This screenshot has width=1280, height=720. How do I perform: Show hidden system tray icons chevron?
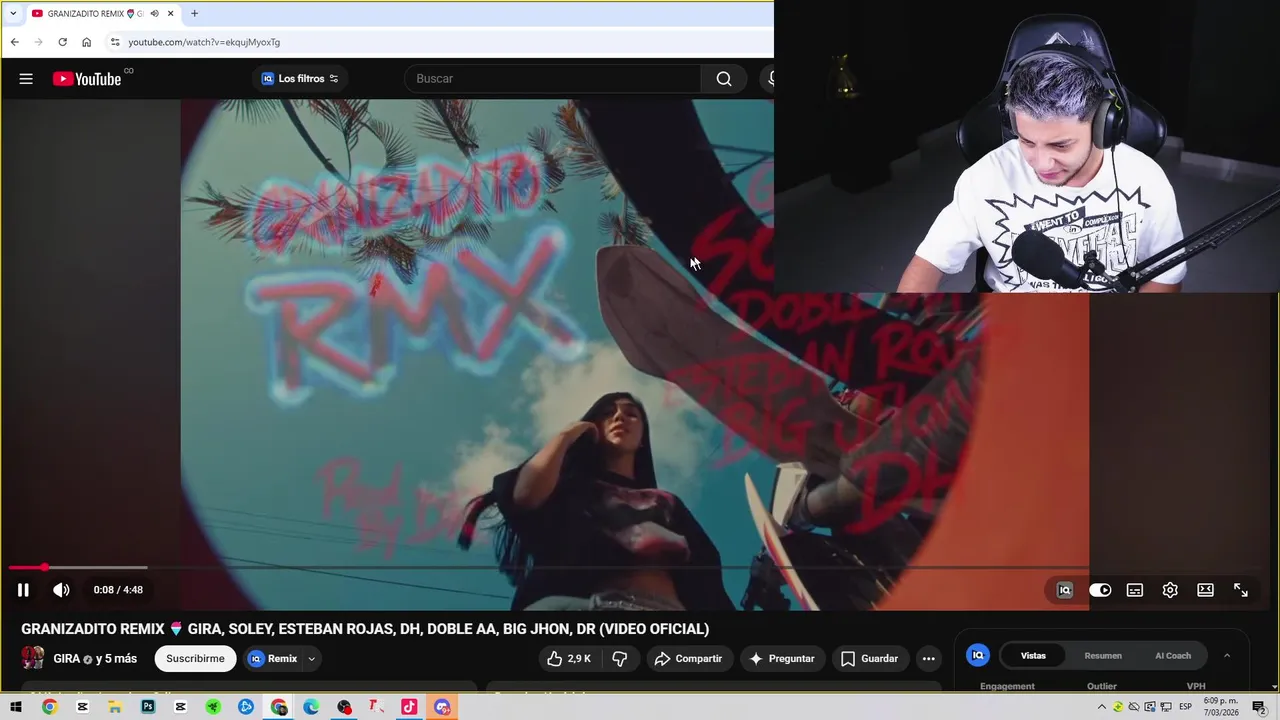coord(1102,707)
